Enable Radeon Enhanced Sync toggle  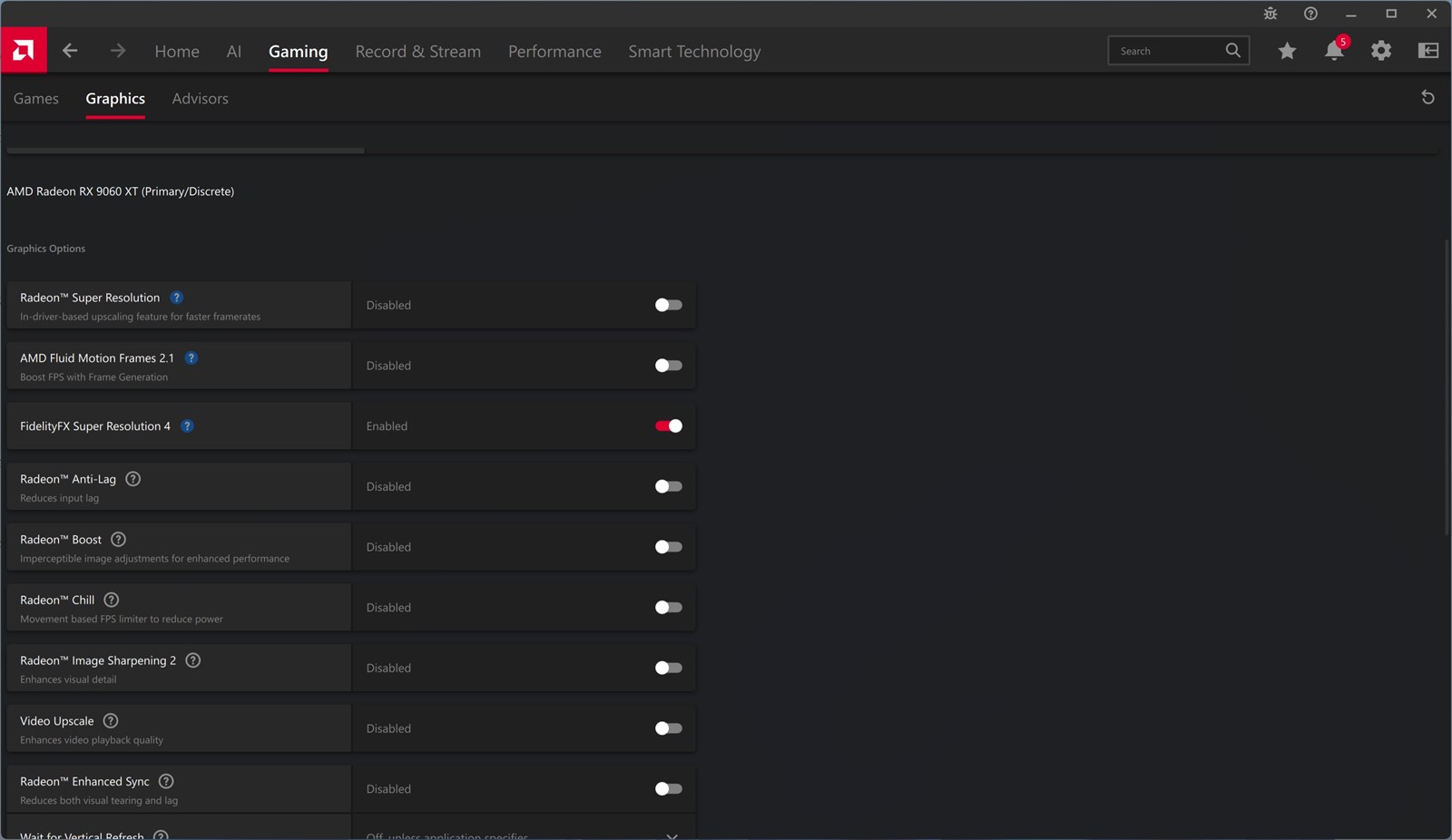coord(669,789)
